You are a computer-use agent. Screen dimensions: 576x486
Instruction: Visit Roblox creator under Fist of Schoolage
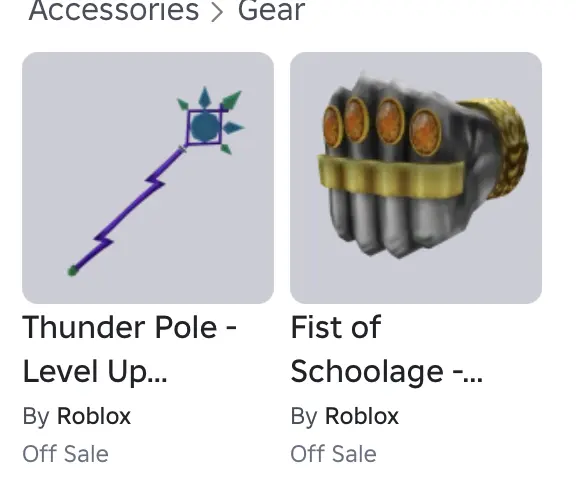coord(362,416)
